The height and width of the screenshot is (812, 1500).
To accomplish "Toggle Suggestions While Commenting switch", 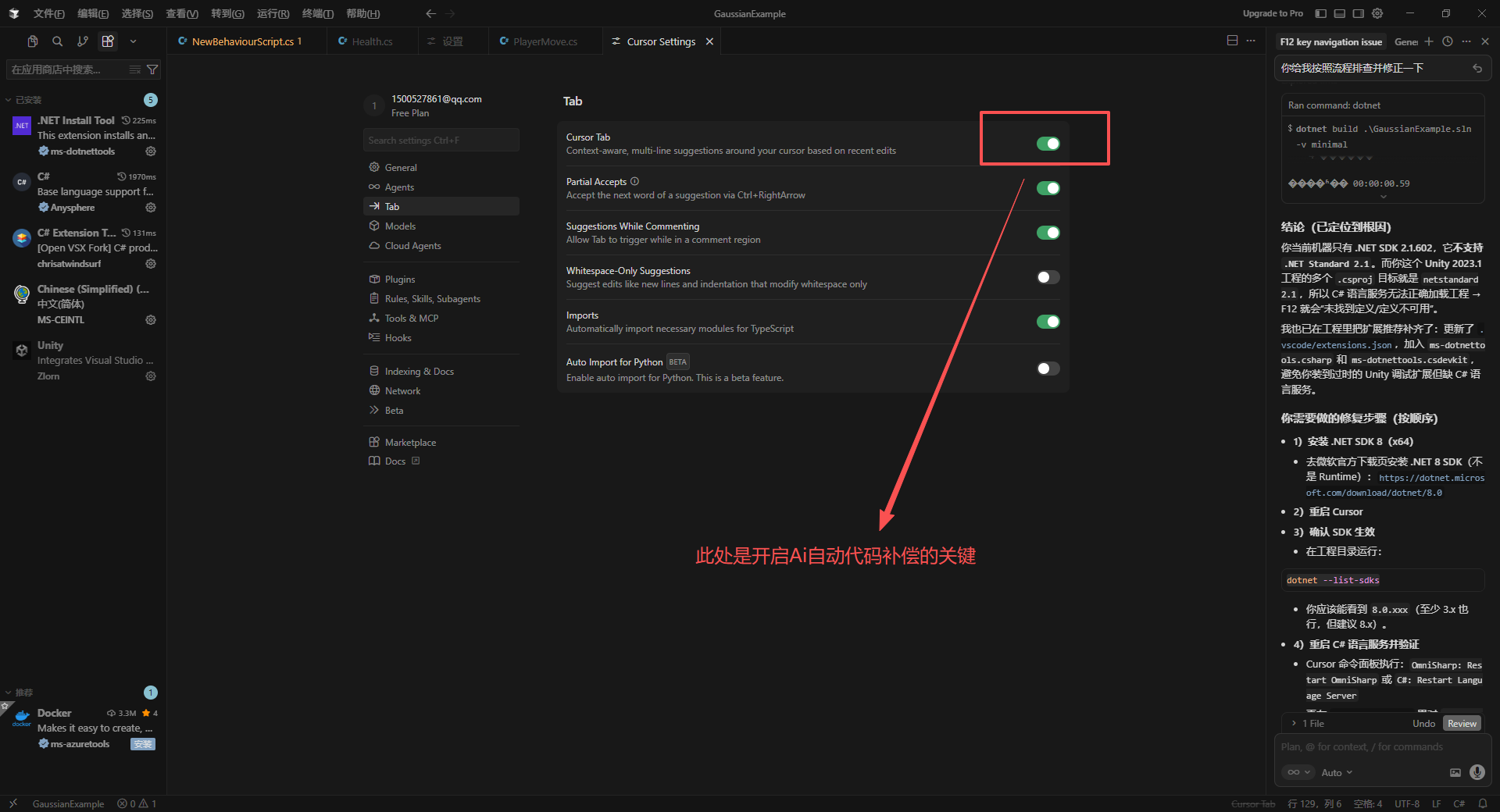I will tap(1048, 233).
